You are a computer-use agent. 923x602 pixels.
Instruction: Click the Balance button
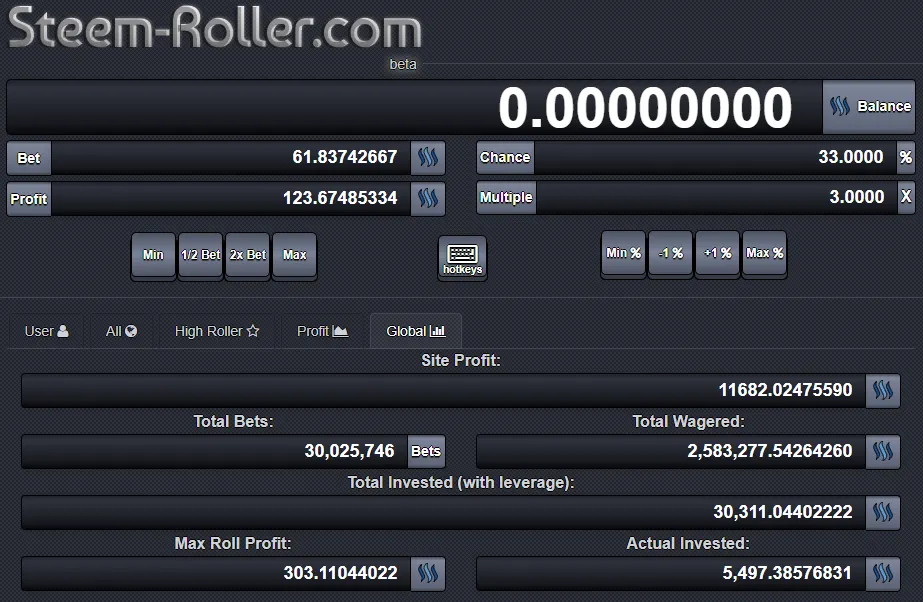coord(869,107)
